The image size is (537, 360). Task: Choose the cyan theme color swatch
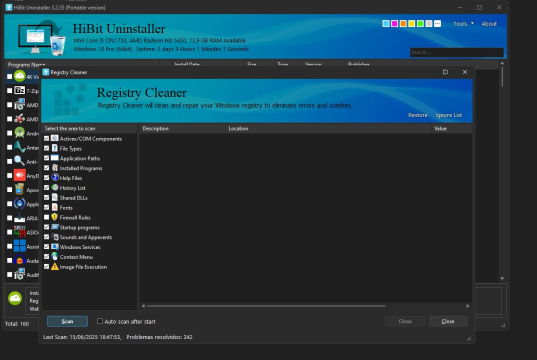(x=386, y=24)
